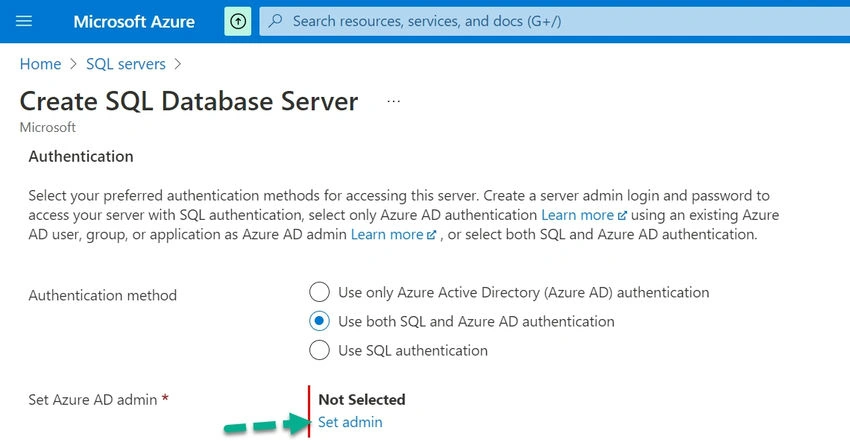The height and width of the screenshot is (445, 850).
Task: Click the Set admin link
Action: tap(350, 422)
